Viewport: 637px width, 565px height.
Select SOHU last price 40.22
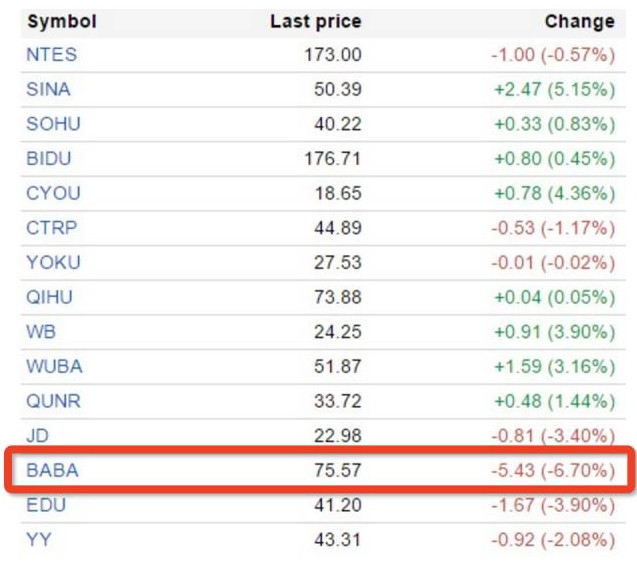click(338, 124)
